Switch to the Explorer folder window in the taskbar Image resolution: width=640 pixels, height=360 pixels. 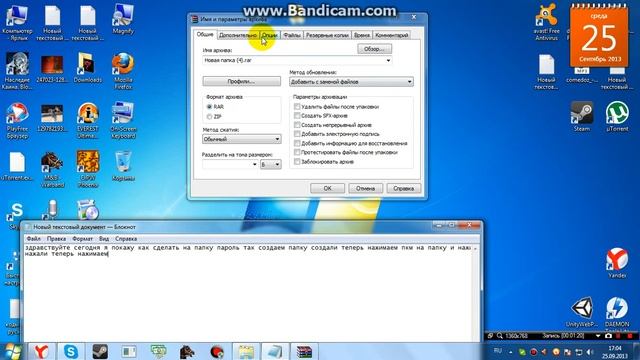[x=246, y=351]
